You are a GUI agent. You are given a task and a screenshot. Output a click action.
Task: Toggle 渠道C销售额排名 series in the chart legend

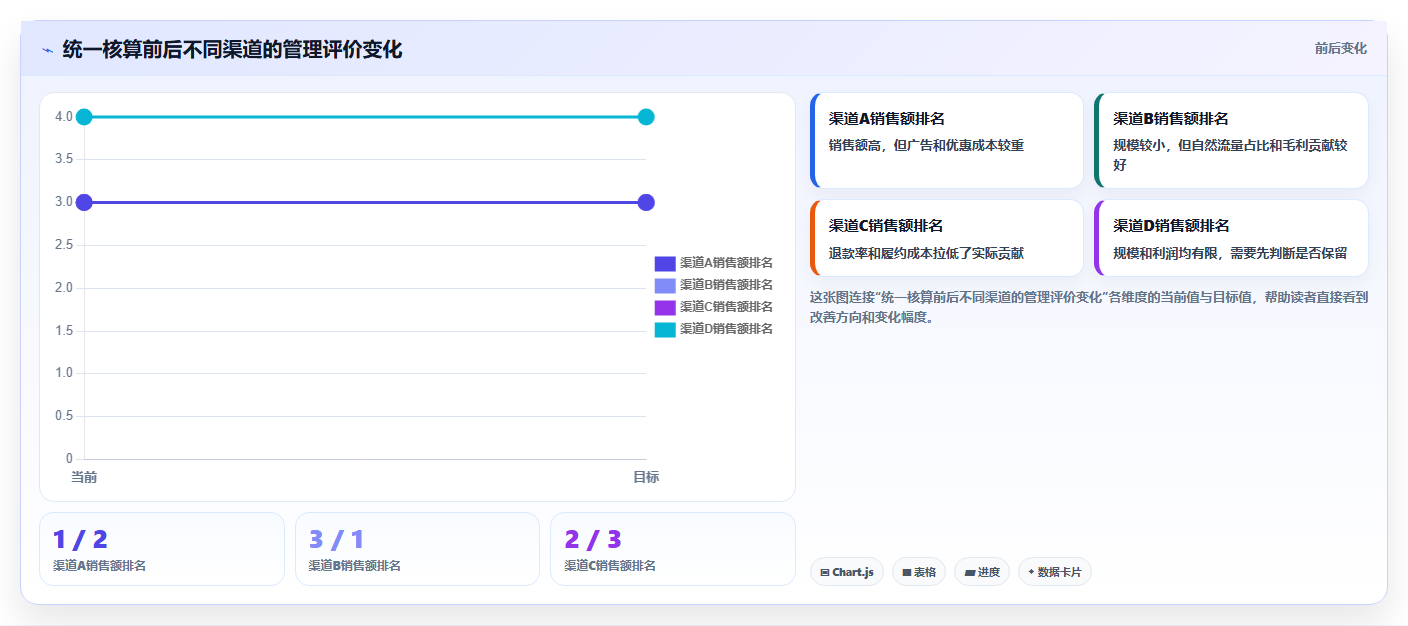[714, 307]
